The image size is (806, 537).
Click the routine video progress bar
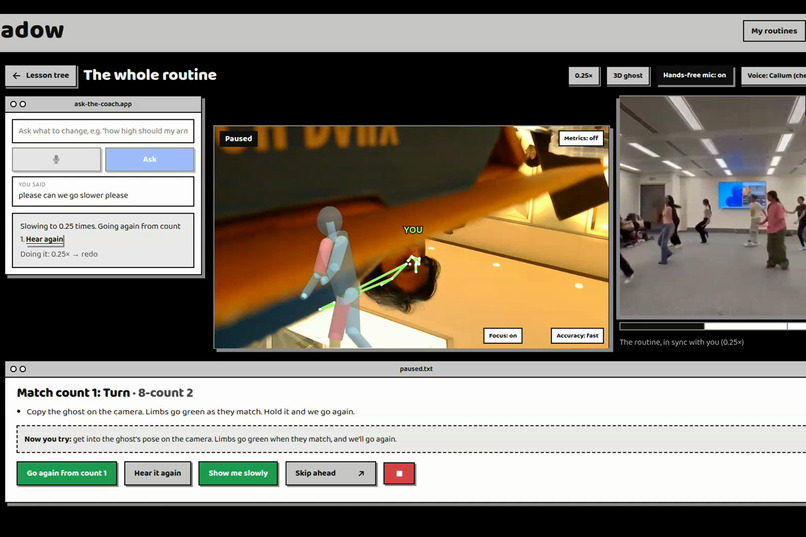(x=712, y=326)
